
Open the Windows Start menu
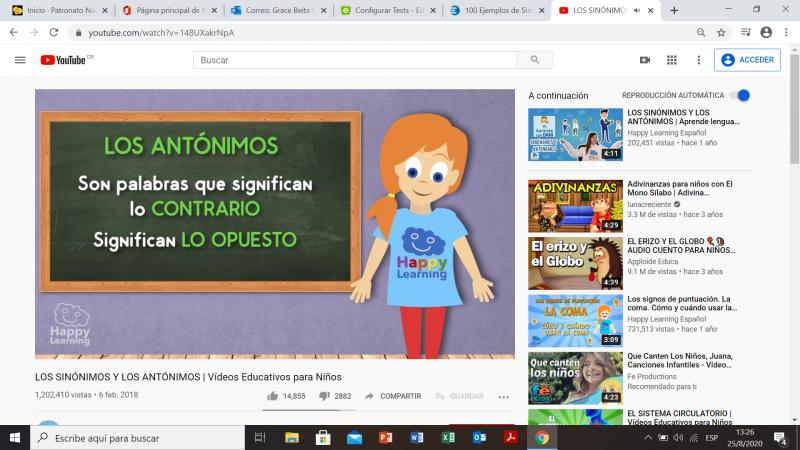(15, 438)
